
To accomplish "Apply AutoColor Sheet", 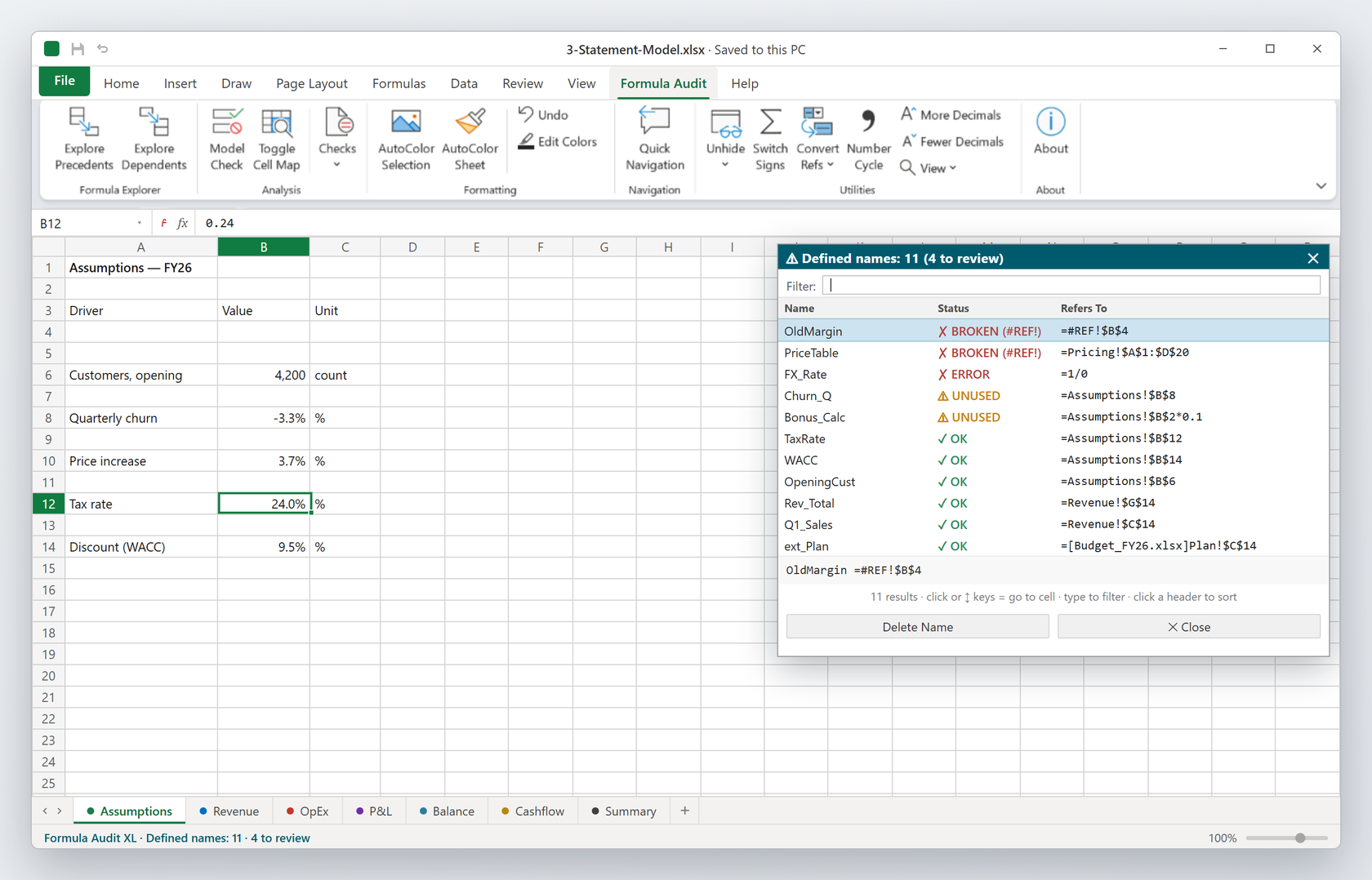I will tap(470, 139).
